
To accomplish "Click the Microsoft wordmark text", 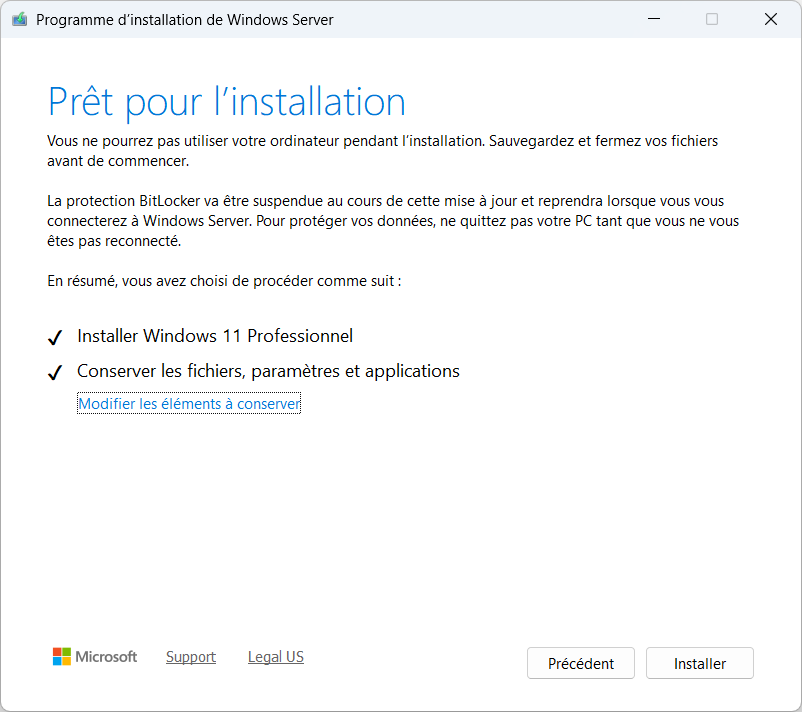I will coord(106,657).
